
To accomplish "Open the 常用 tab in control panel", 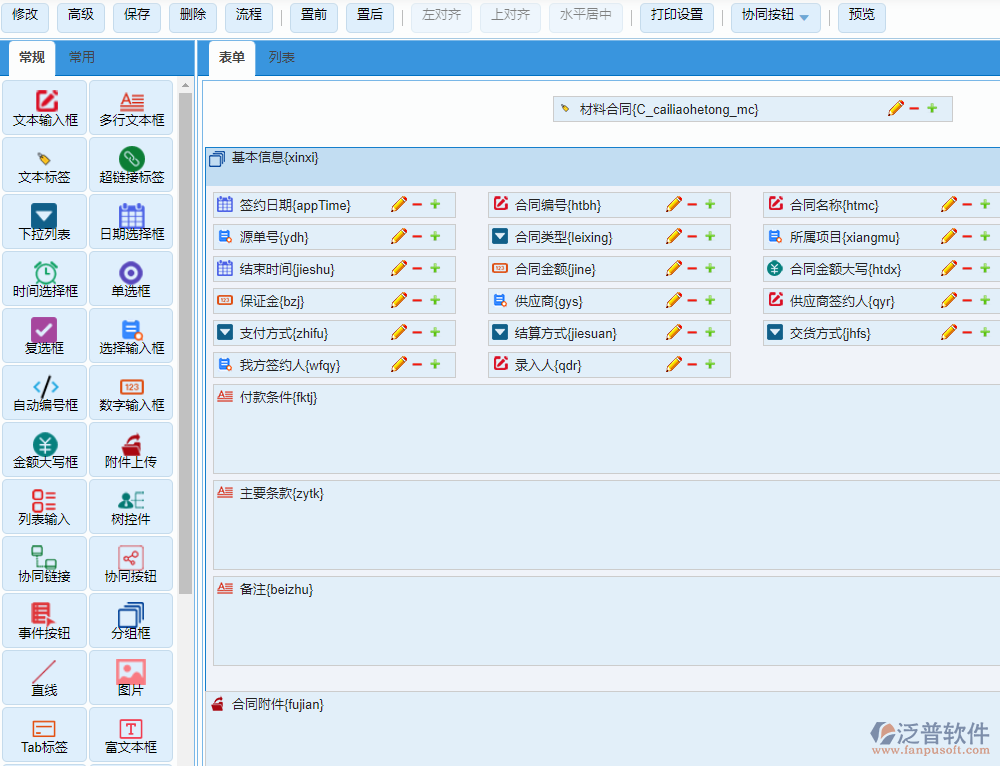I will (82, 58).
